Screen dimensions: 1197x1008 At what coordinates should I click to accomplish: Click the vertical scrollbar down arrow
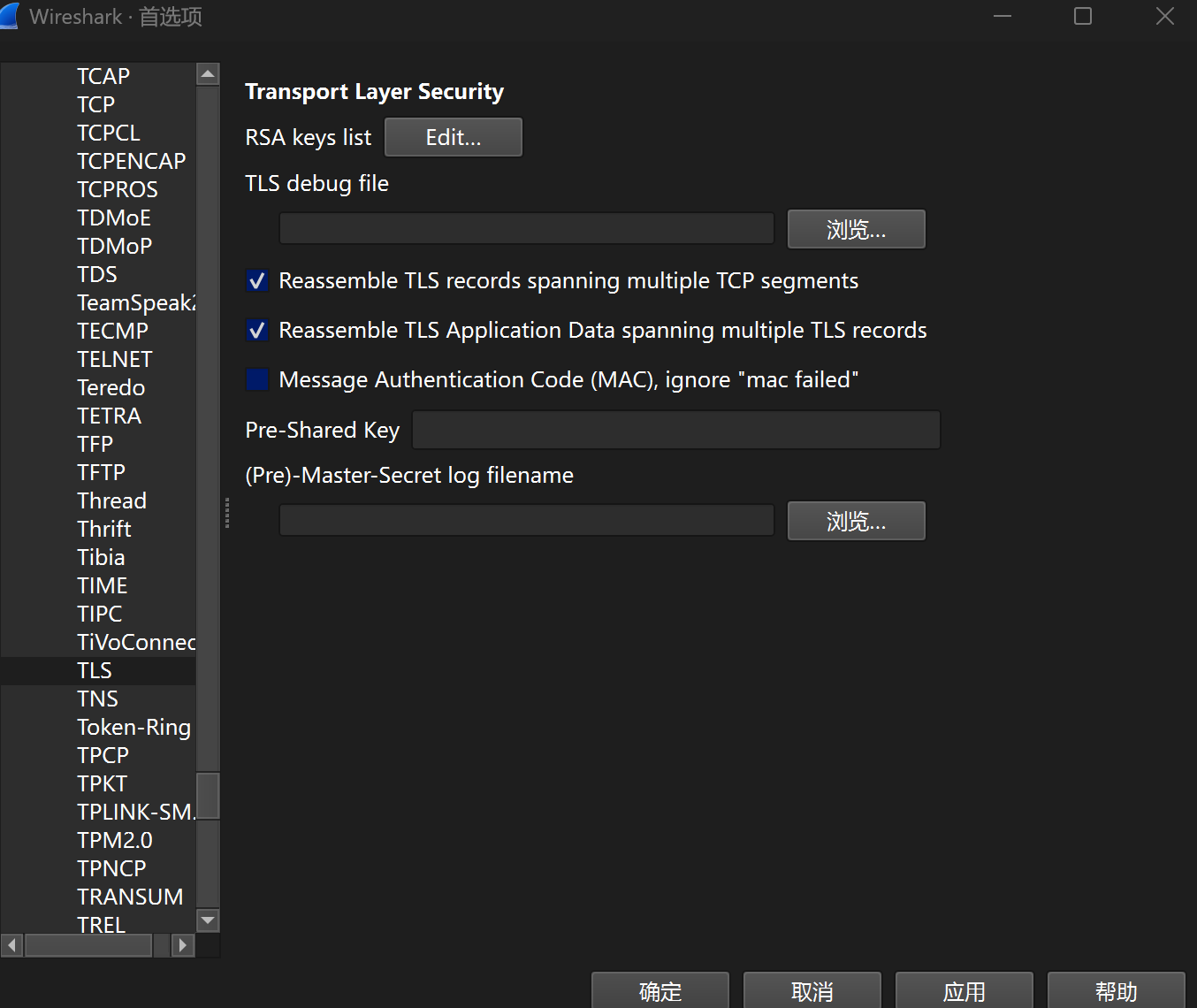click(x=207, y=920)
